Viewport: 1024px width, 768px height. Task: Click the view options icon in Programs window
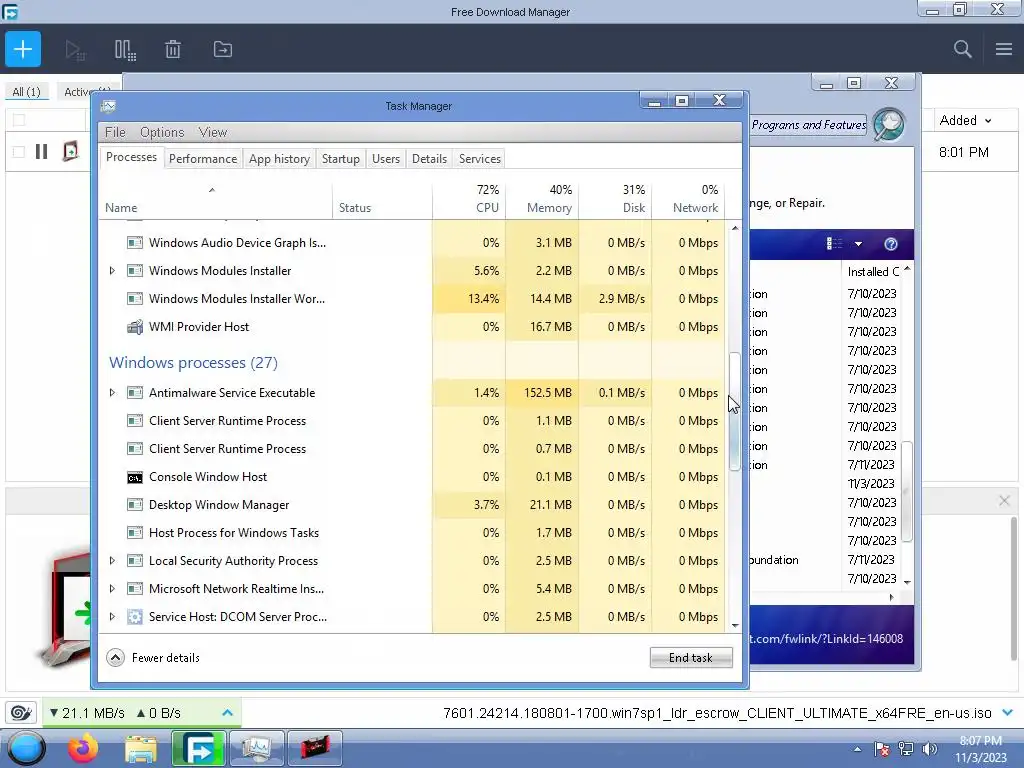(834, 244)
